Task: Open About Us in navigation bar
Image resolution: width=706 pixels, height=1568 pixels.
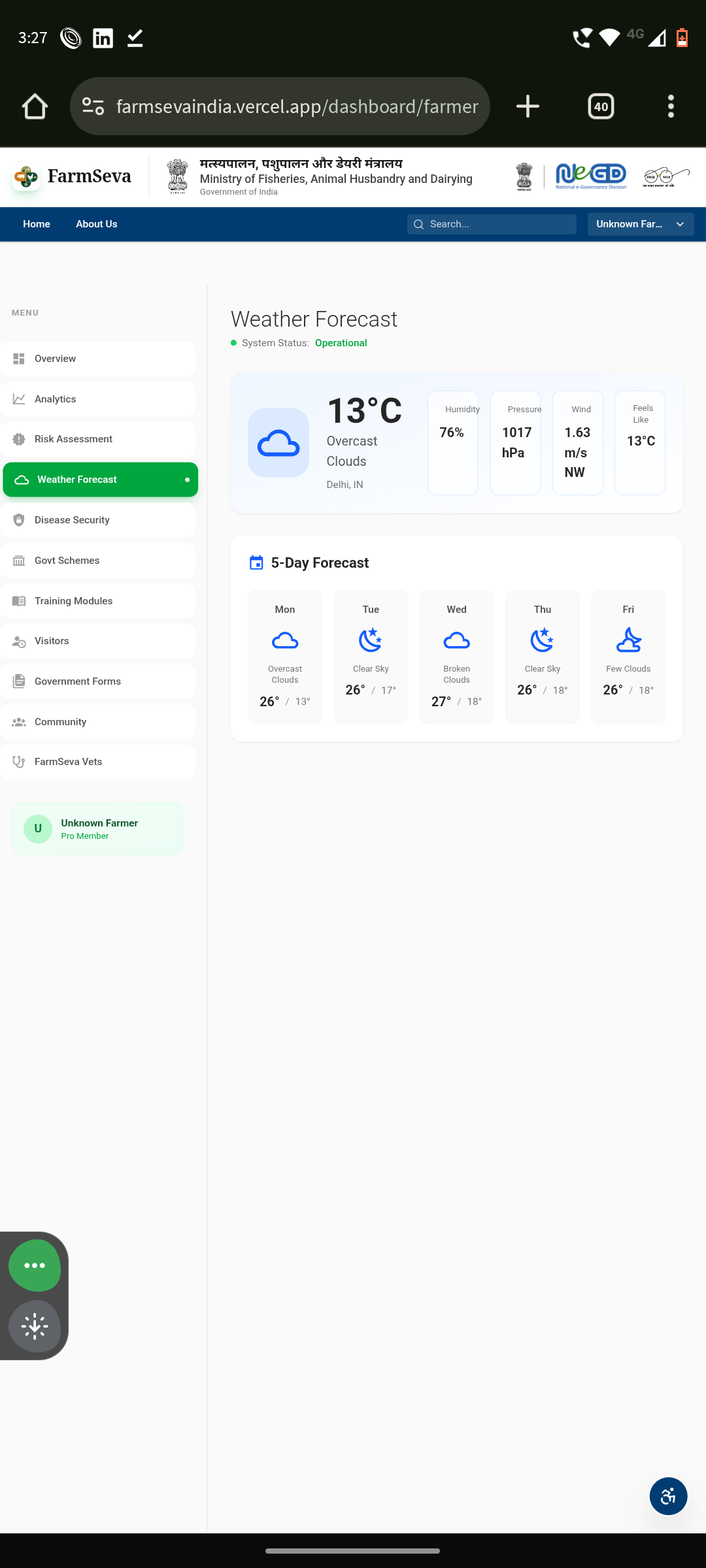Action: 97,224
